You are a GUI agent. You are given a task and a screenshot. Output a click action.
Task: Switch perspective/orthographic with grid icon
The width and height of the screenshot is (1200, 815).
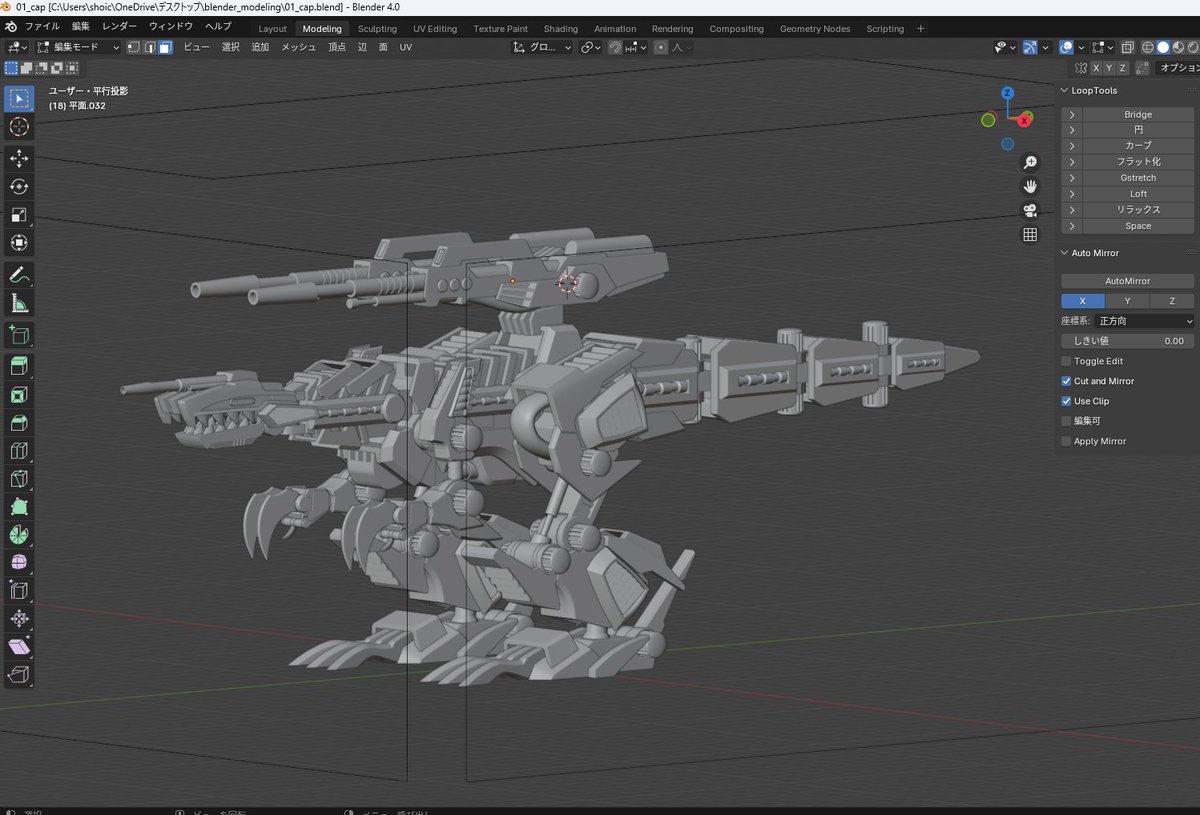pos(1030,235)
